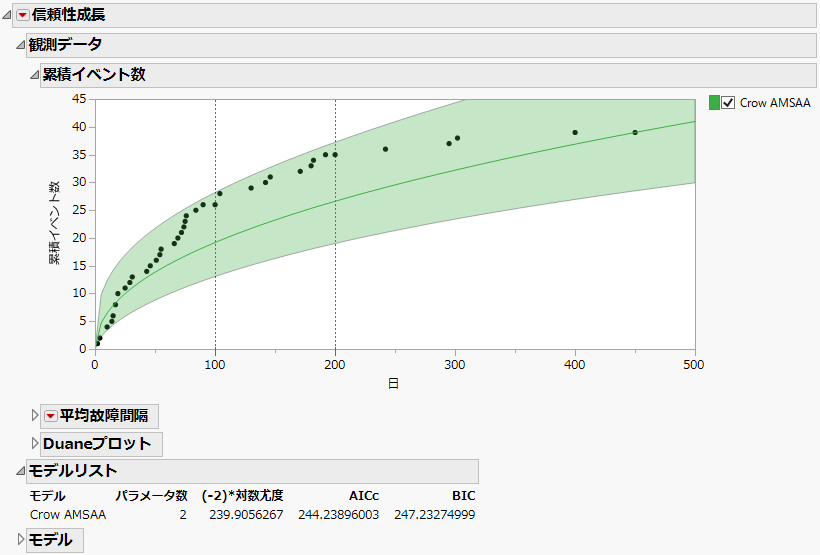Click the X axis tick label 300
The image size is (820, 555).
[x=455, y=365]
